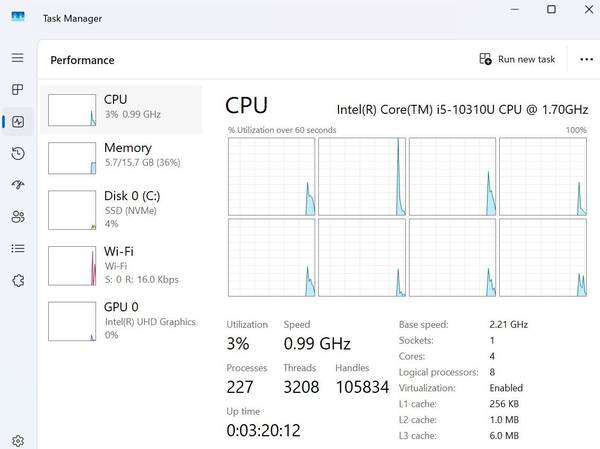This screenshot has width=600, height=449.
Task: Open the Startup apps page icon
Action: click(x=18, y=185)
